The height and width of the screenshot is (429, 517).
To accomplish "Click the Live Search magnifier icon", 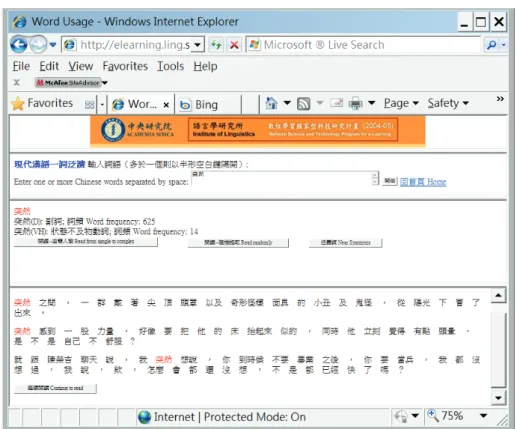I will click(x=491, y=45).
